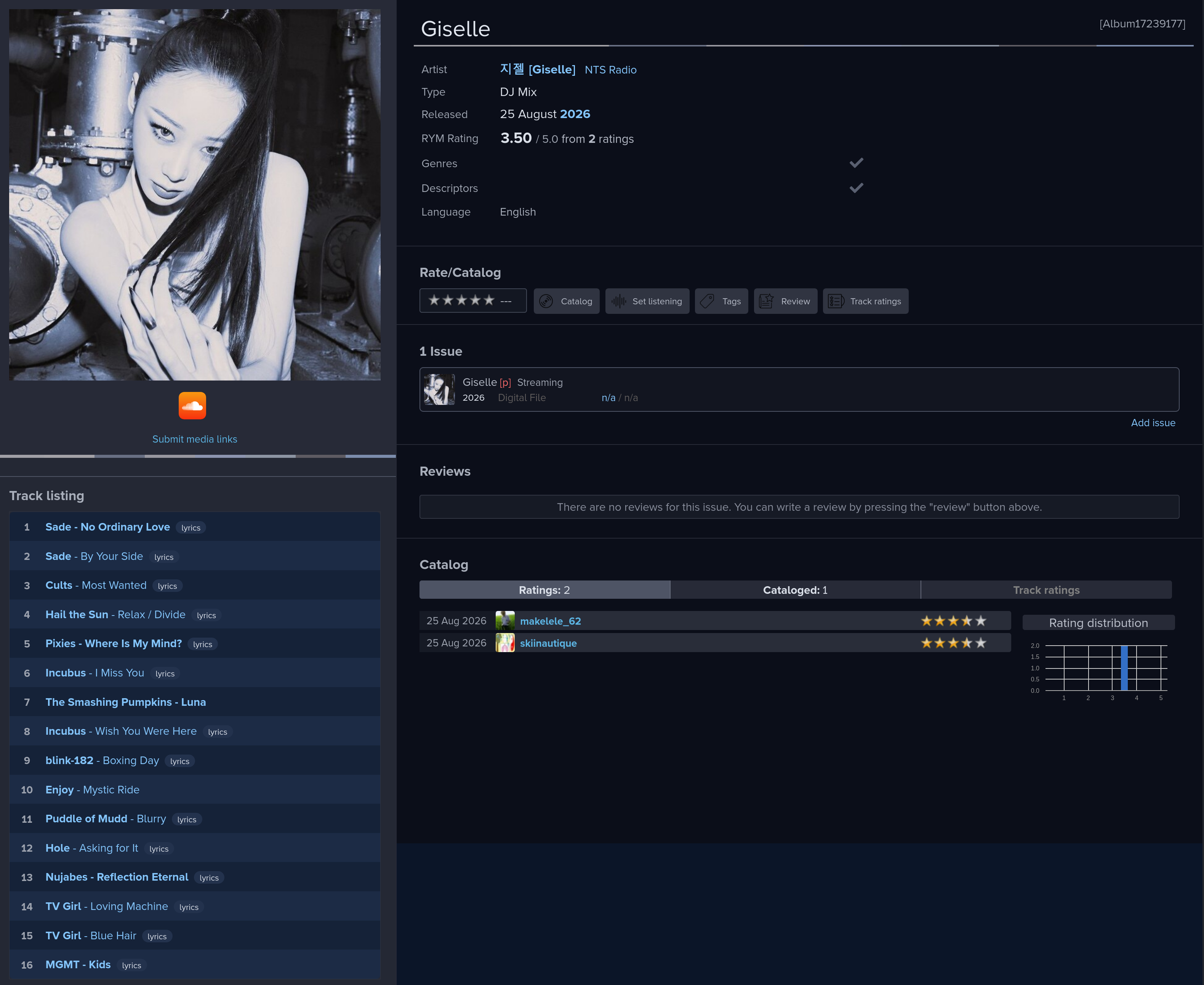This screenshot has height=985, width=1204.
Task: Click The Smashing Pumpkins - Luna track
Action: coord(125,702)
